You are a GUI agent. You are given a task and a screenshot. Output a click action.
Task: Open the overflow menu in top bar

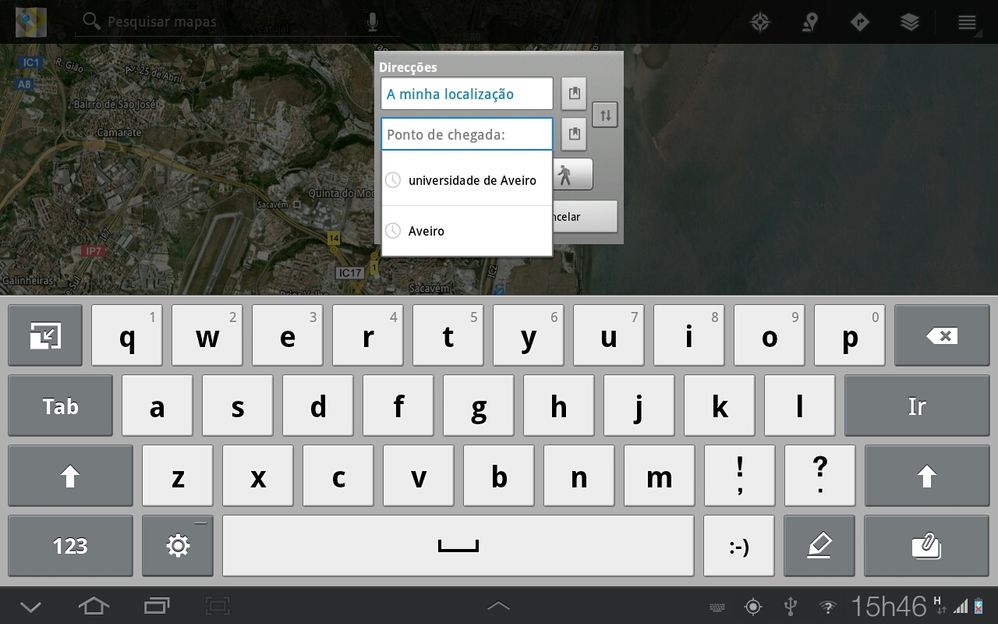[x=966, y=22]
